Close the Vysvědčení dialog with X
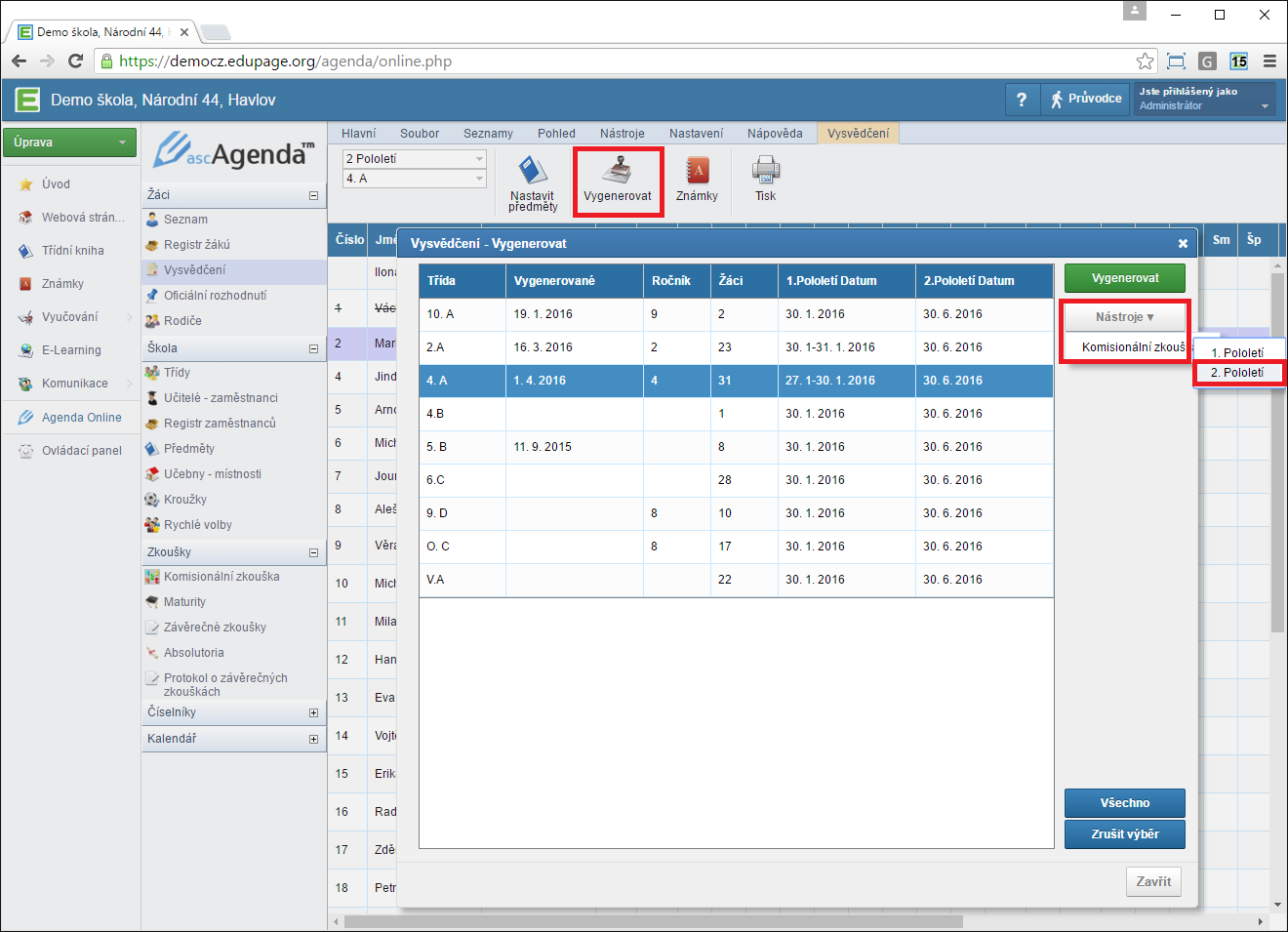 click(x=1183, y=243)
